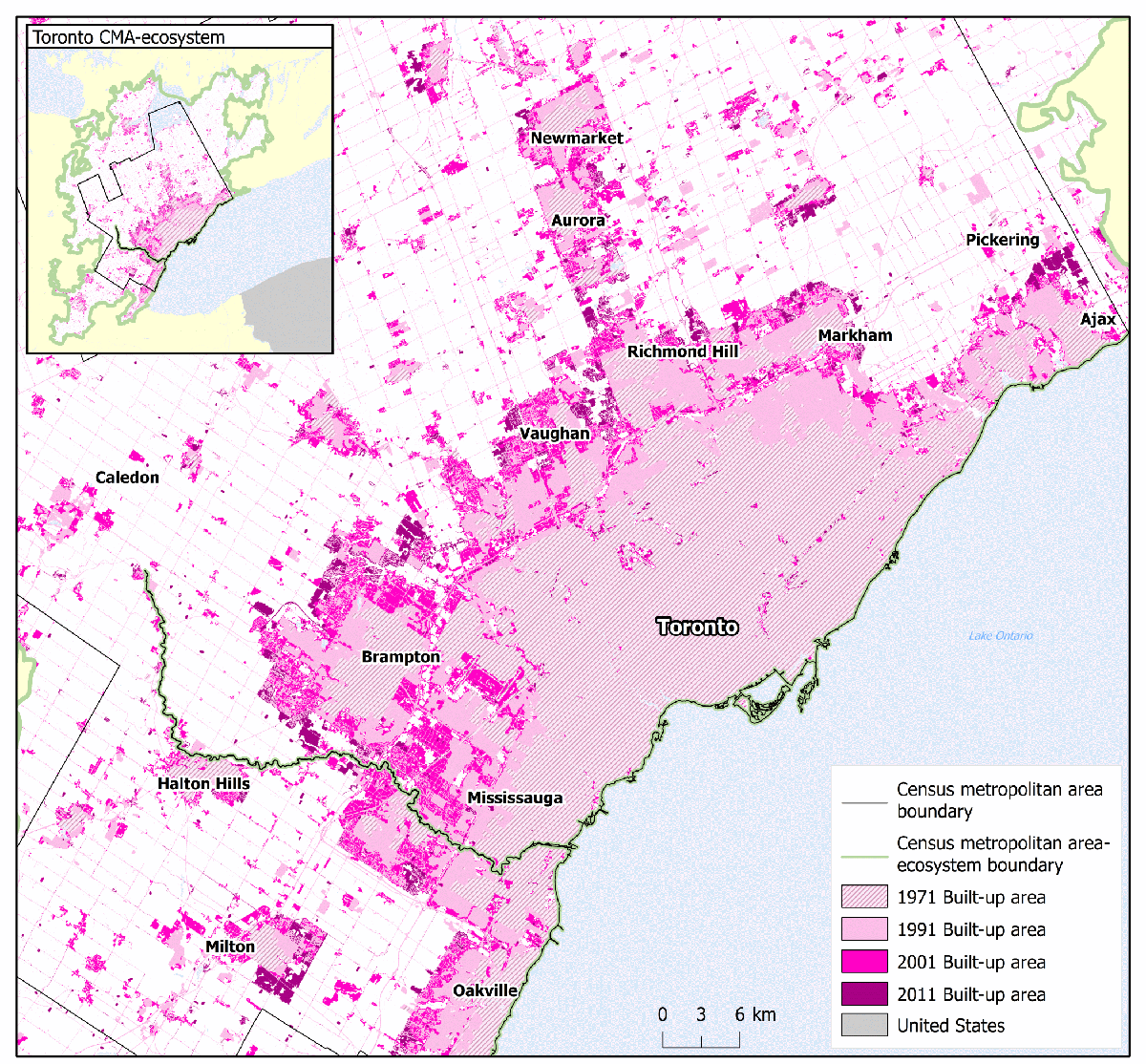Screen dimensions: 1146x1064
Task: Click the ecosystem boundary green legend line
Action: pyautogui.click(x=864, y=855)
